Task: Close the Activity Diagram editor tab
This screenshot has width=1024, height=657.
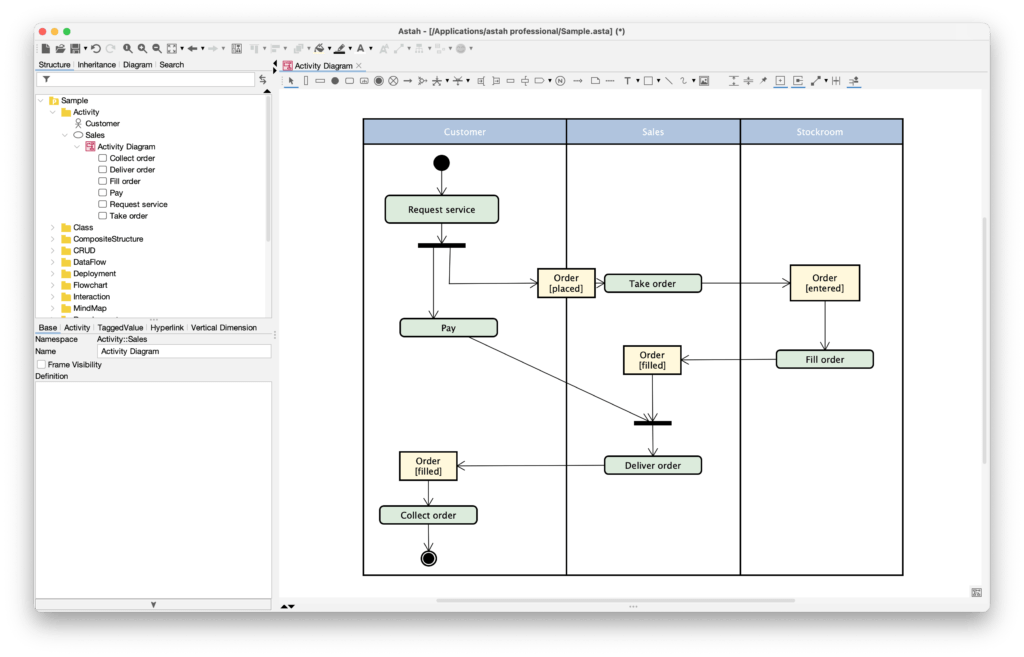Action: pyautogui.click(x=361, y=63)
